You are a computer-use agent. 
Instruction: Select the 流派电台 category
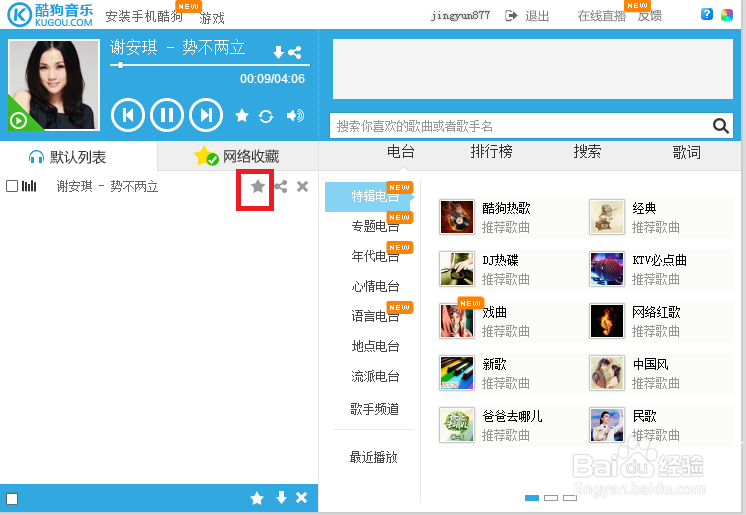pyautogui.click(x=375, y=376)
